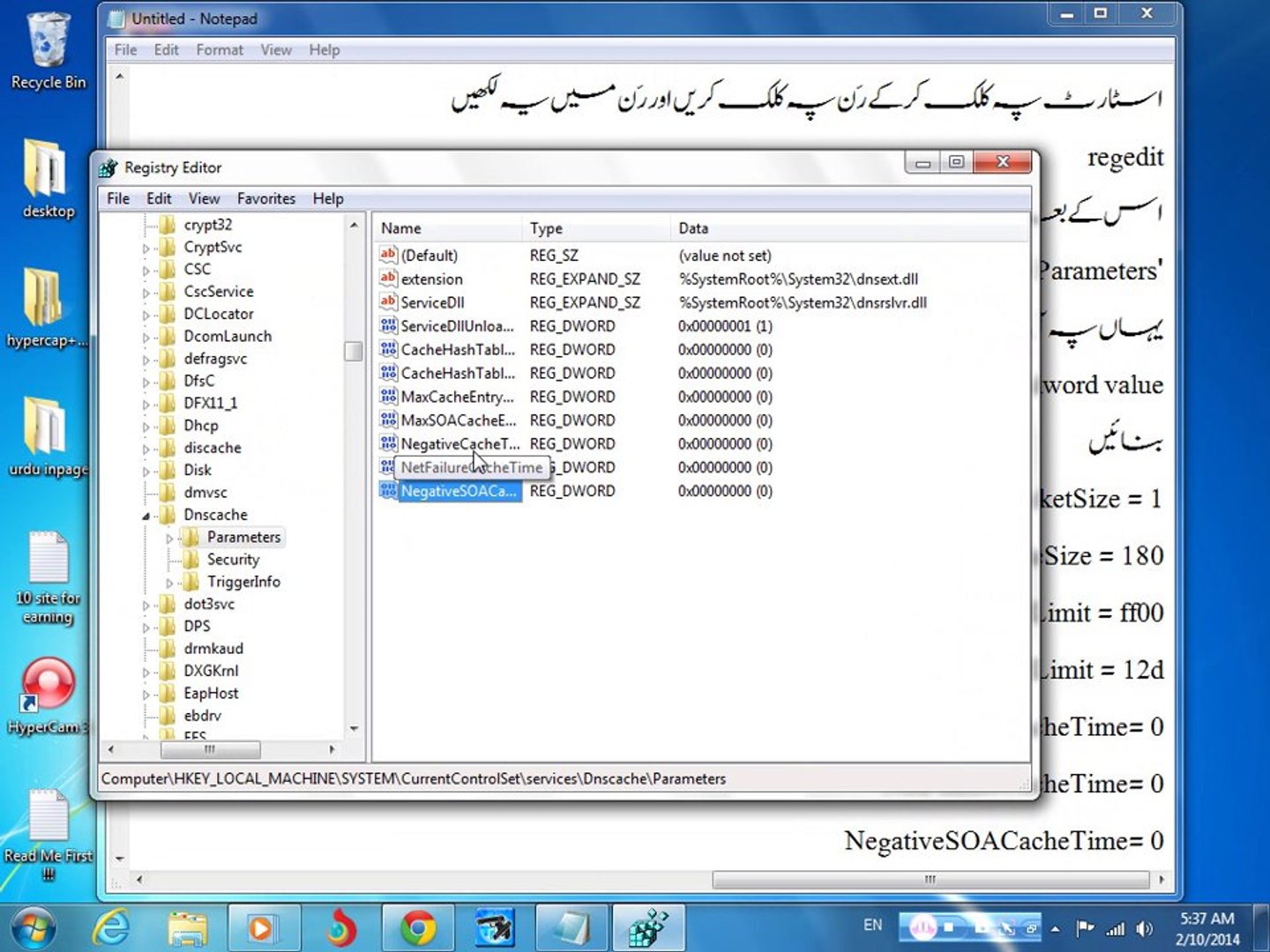Expand the DcomLaunch tree node
Screen dimensions: 1270x952
point(146,338)
